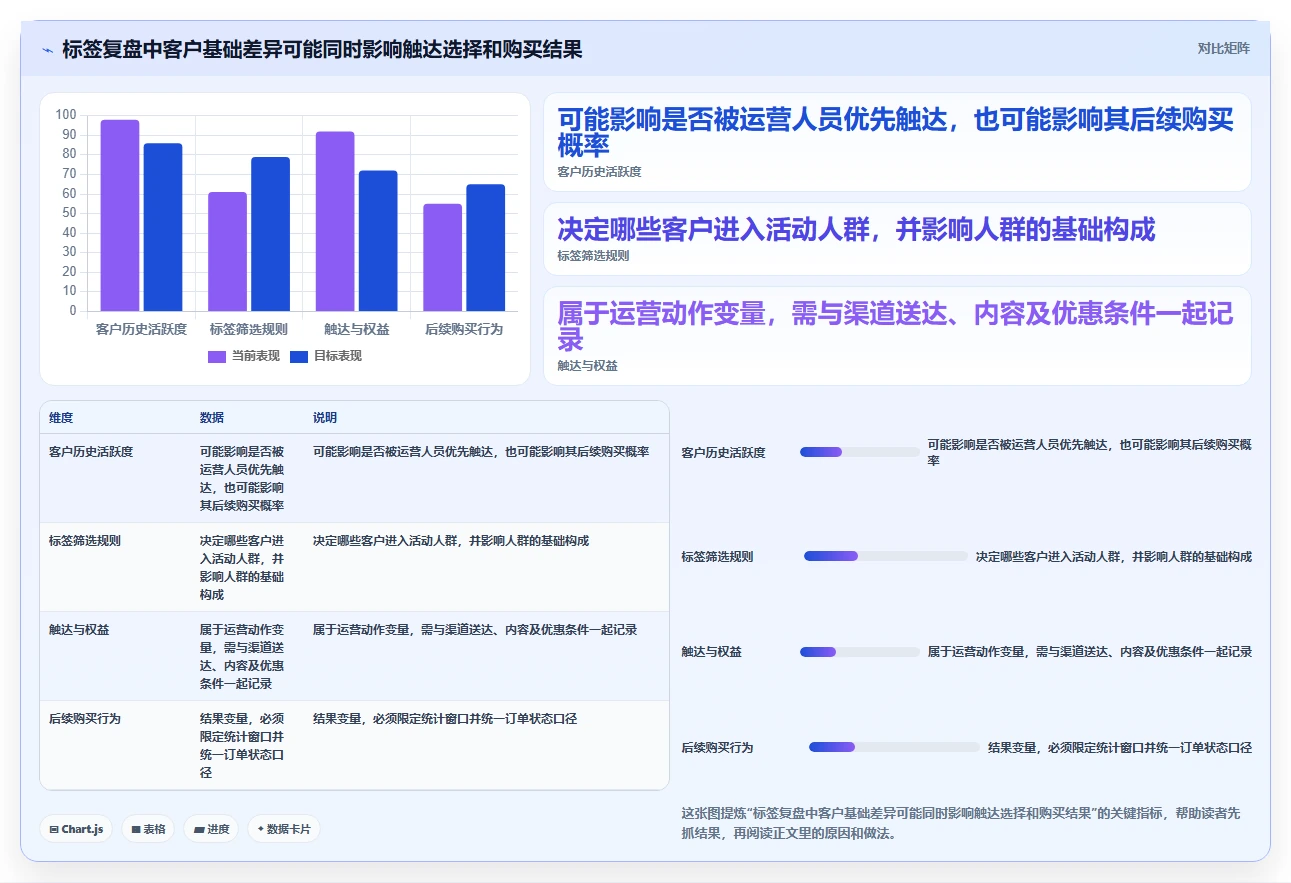This screenshot has width=1291, height=883.
Task: Click the blue 触达与权益 chart bar
Action: coord(378,241)
